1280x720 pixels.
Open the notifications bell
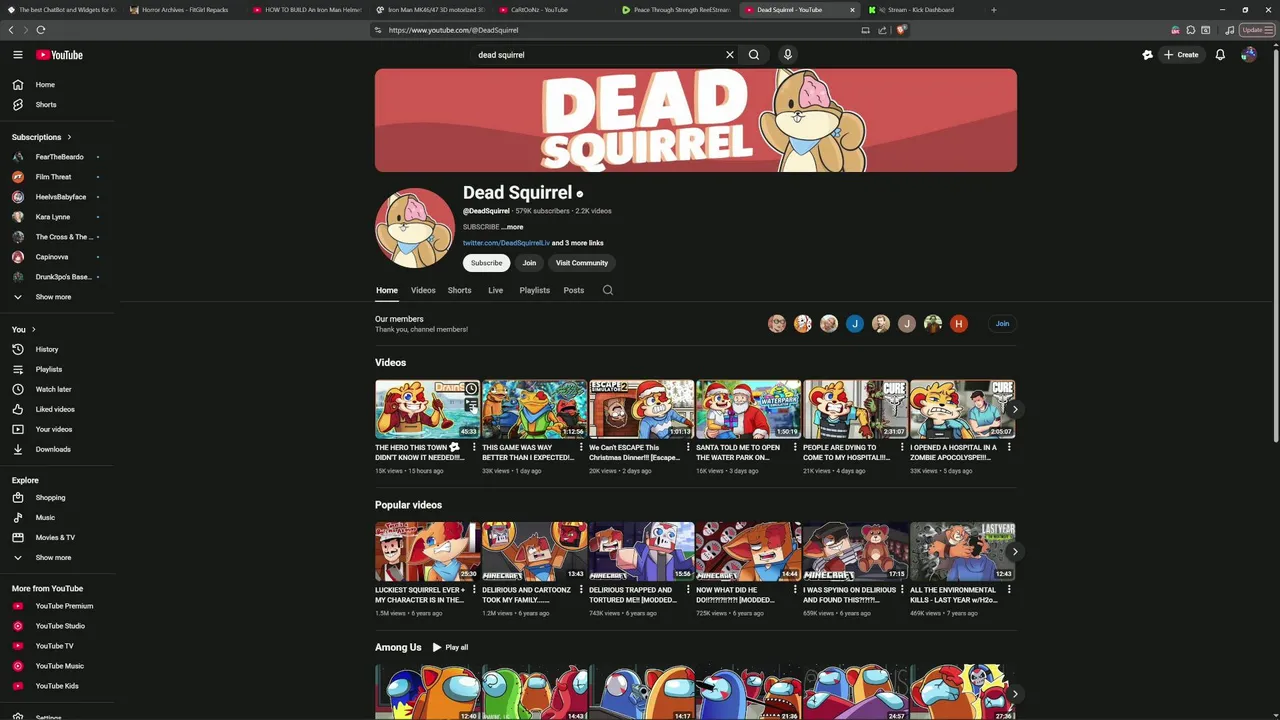tap(1220, 55)
